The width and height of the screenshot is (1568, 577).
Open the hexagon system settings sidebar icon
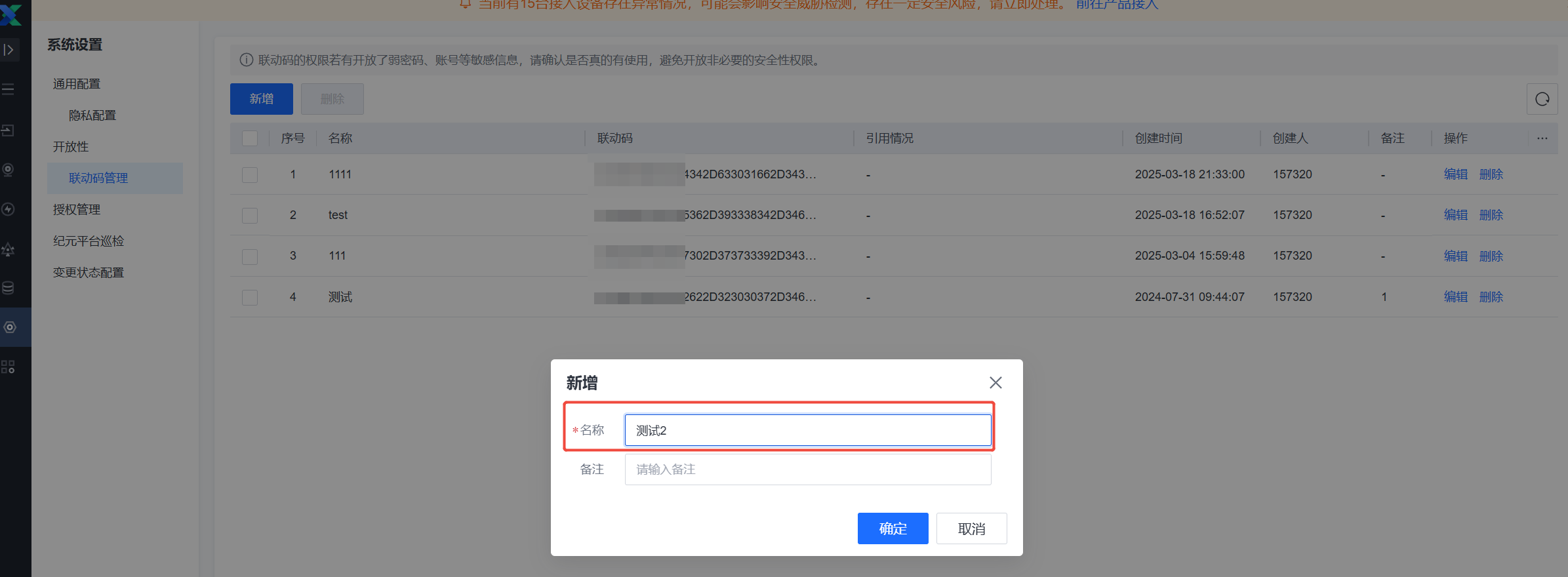[10, 327]
